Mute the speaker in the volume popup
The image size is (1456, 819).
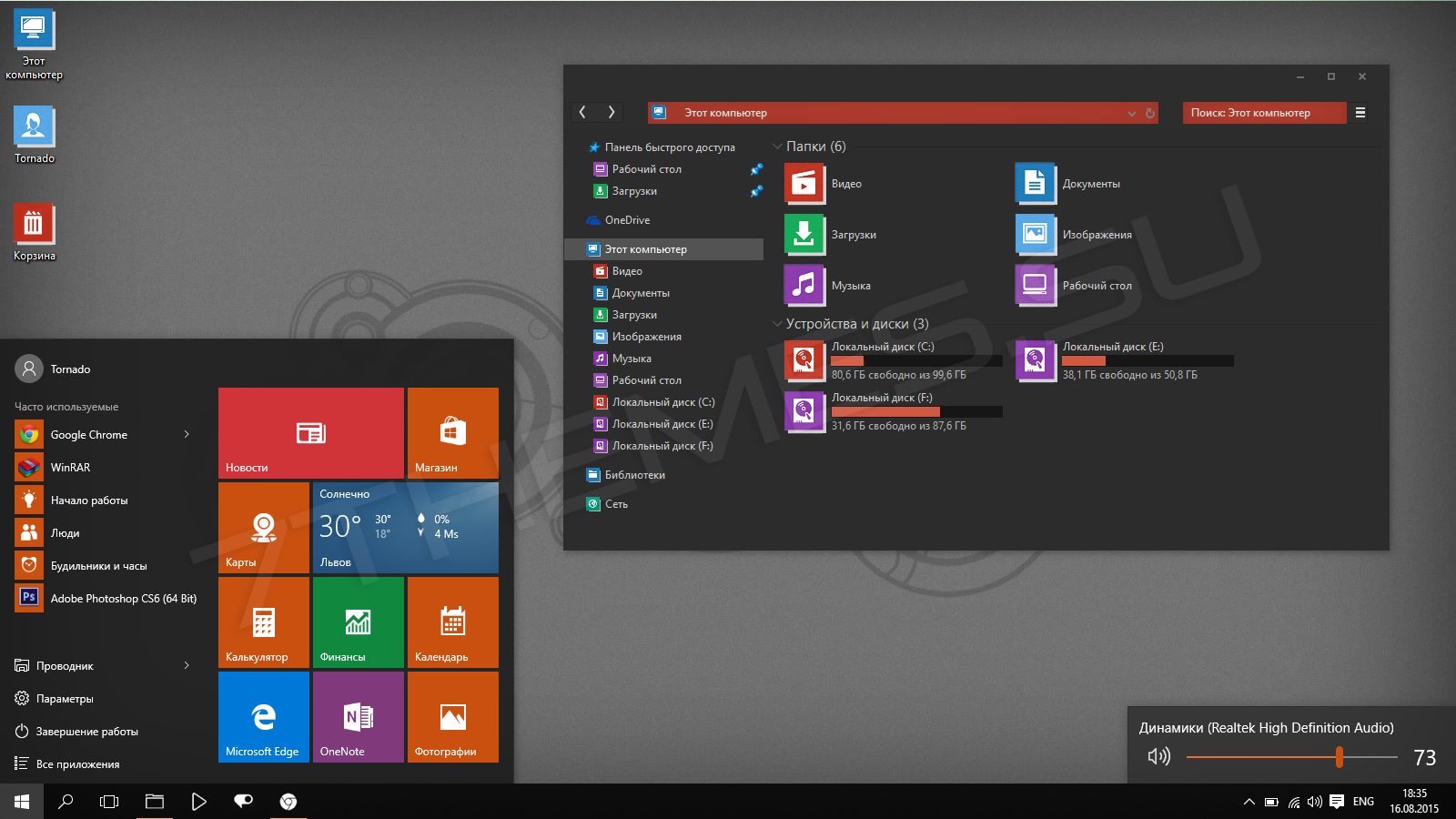click(1158, 757)
